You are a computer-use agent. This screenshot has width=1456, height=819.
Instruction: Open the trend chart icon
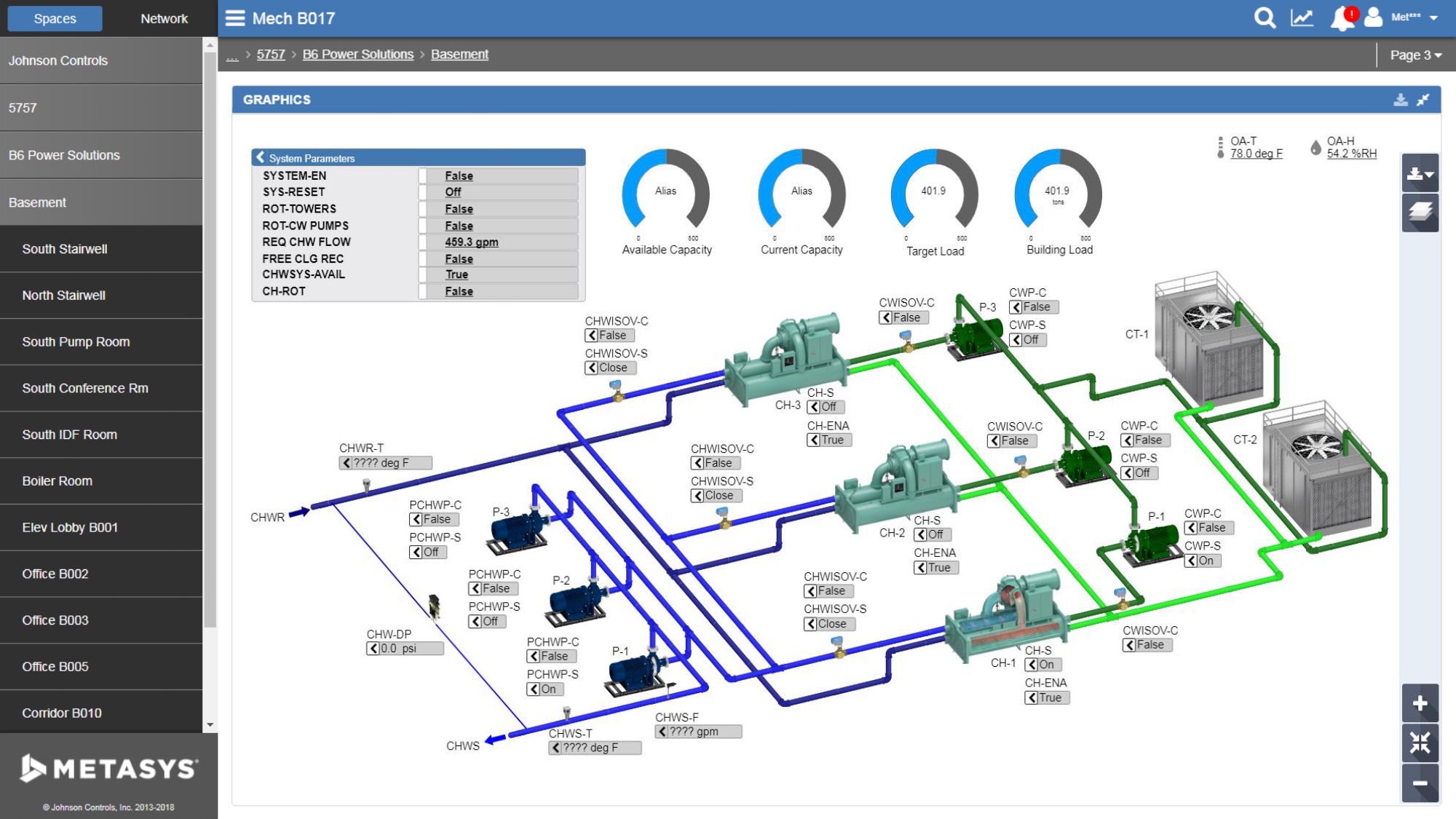1302,18
